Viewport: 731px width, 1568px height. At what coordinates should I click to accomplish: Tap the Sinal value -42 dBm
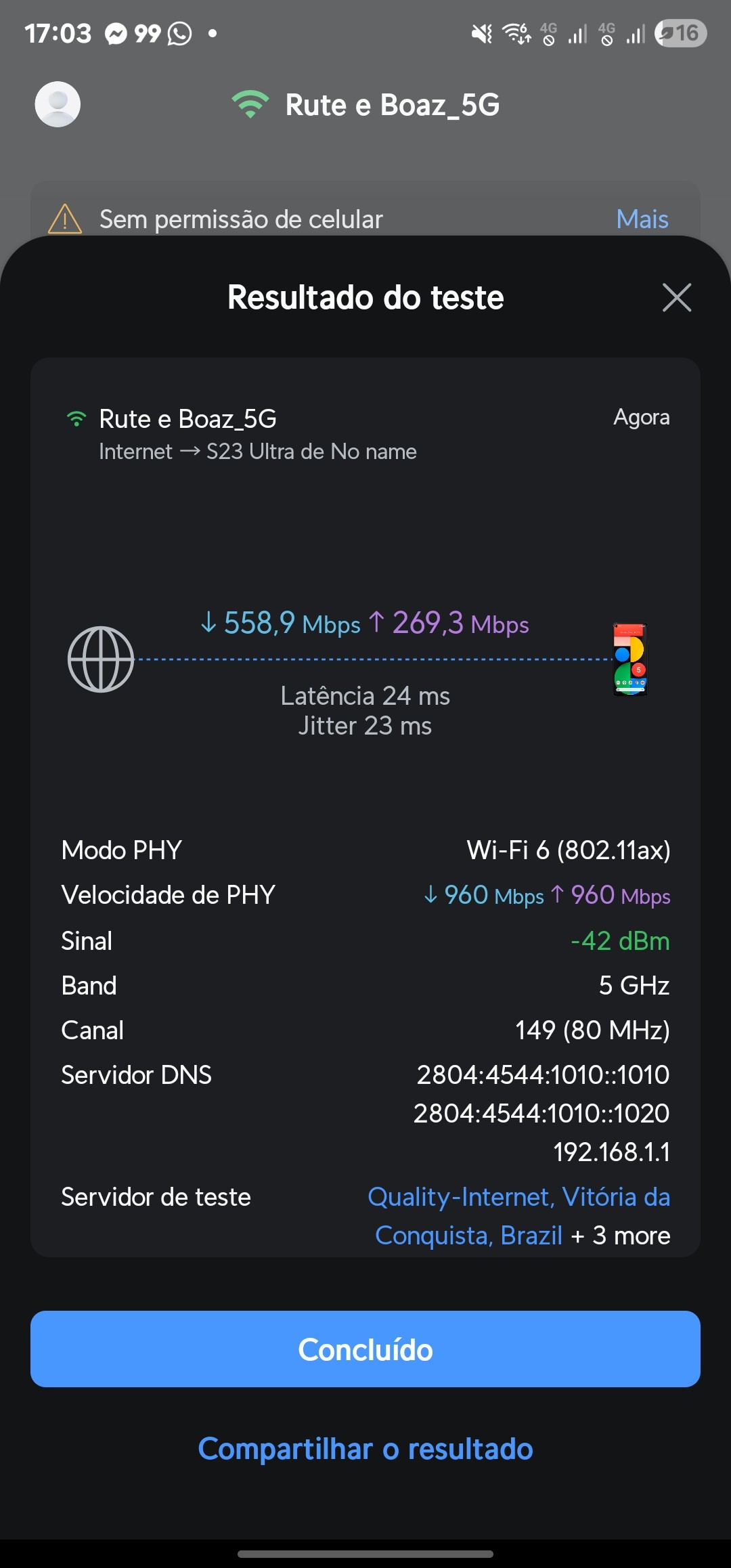[620, 941]
